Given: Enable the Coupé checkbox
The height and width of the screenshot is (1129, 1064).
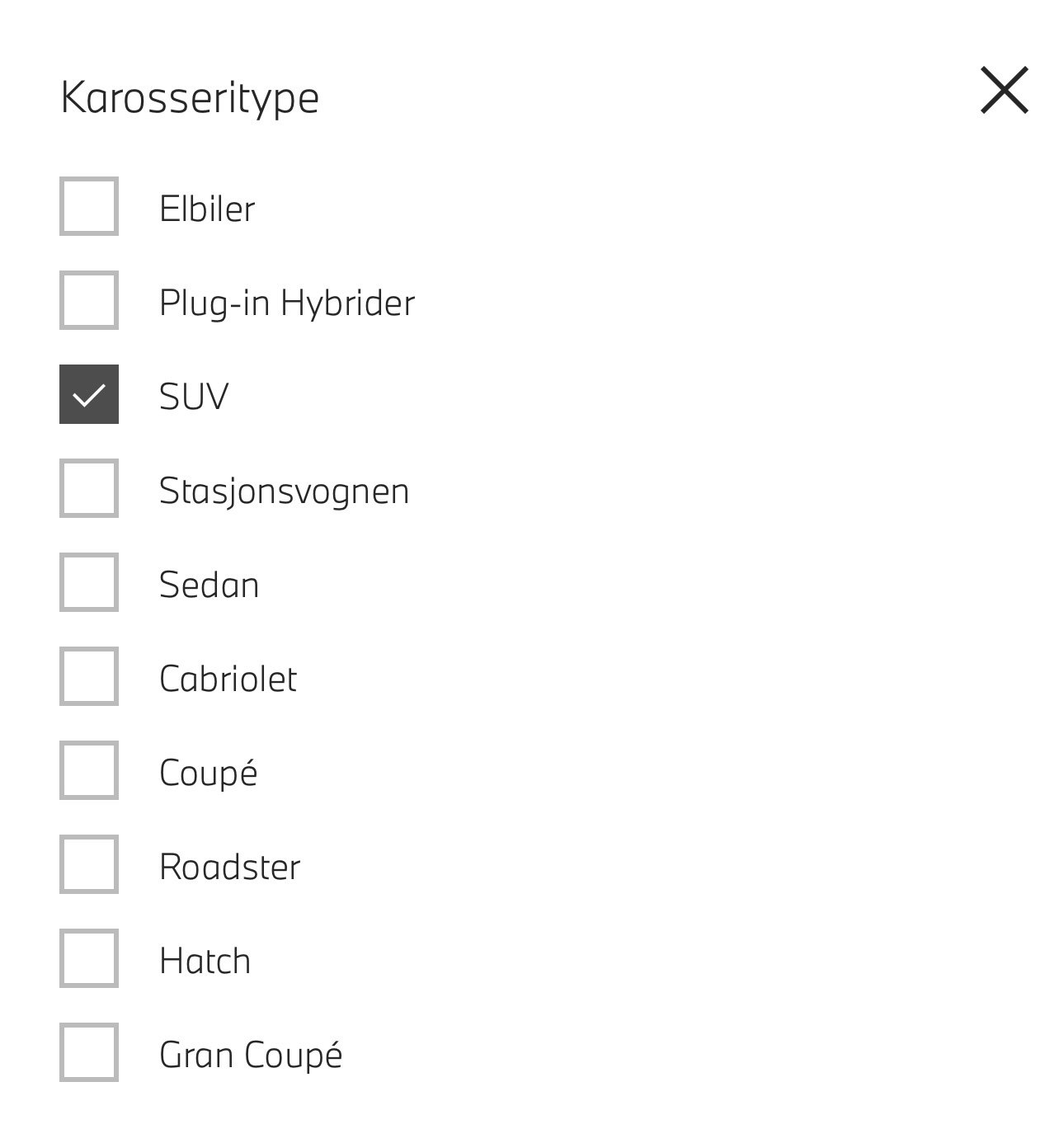Looking at the screenshot, I should click(89, 770).
